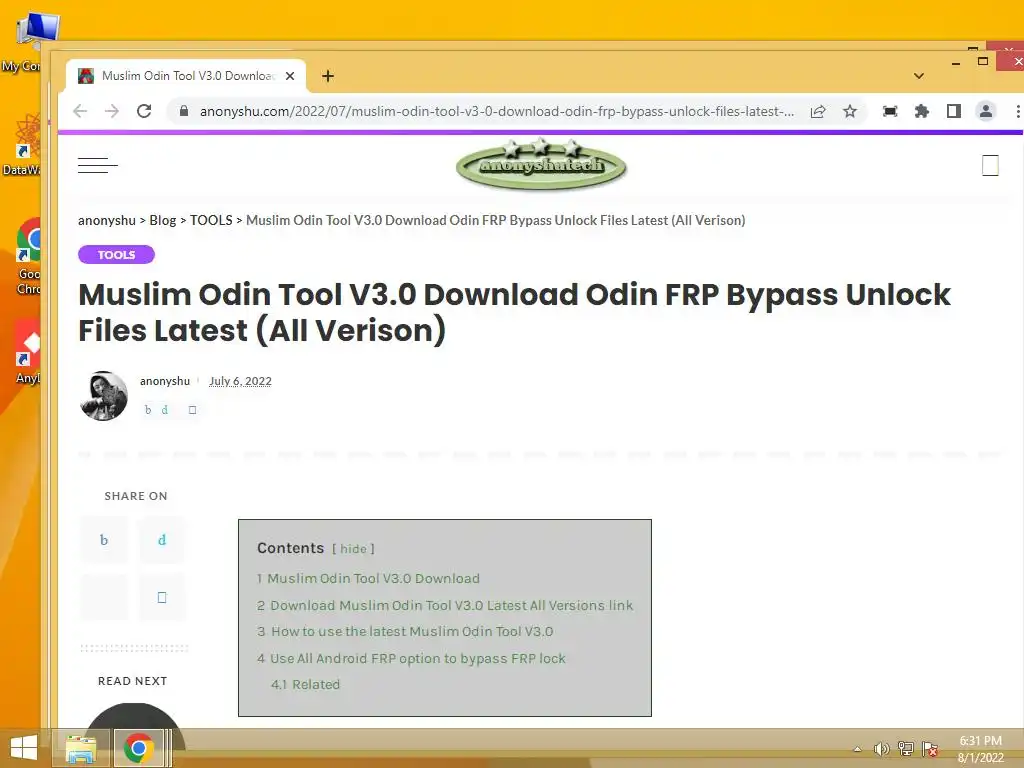
Task: Jump to 'How to use the latest' section
Action: 405,632
